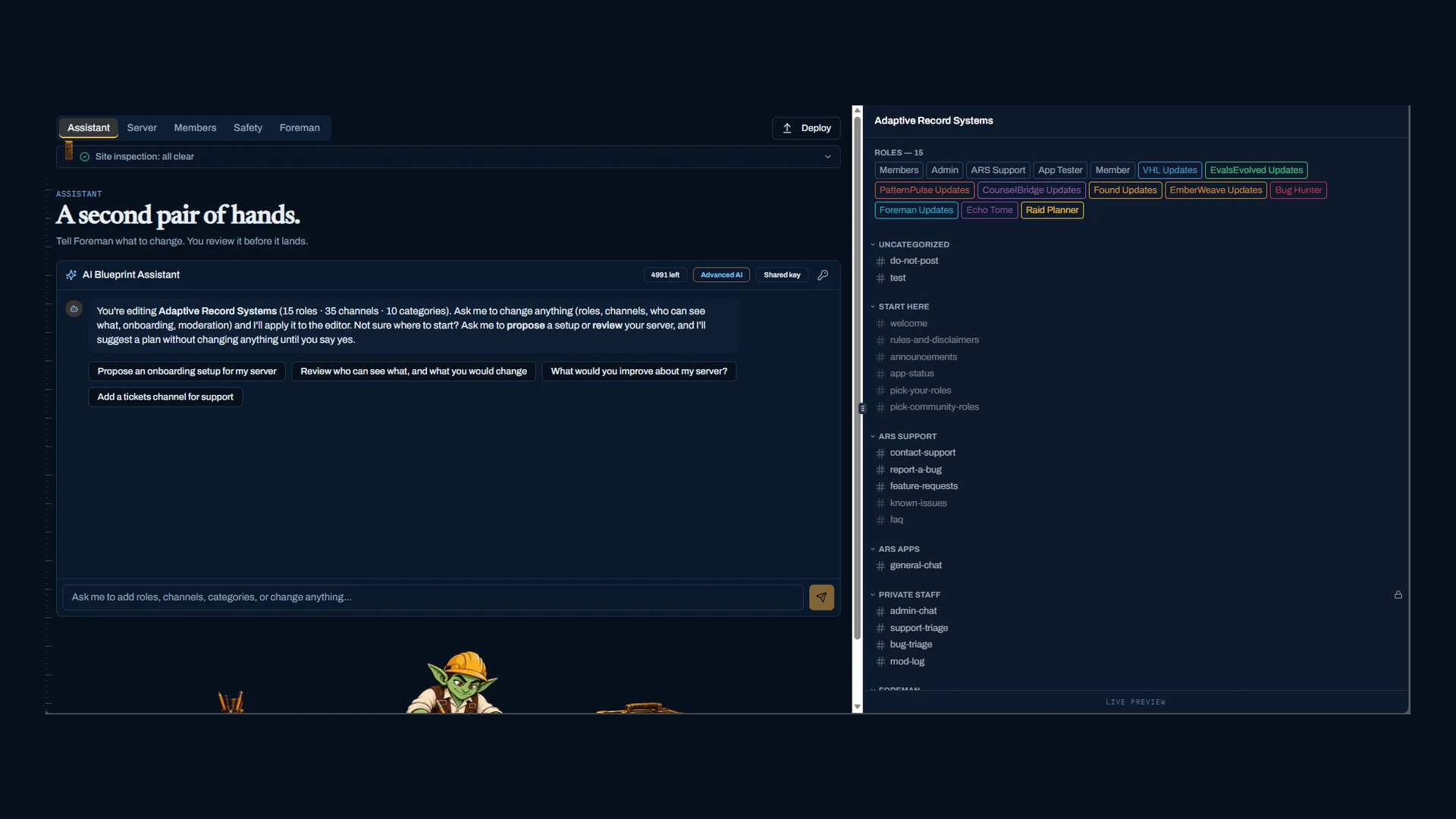Open the Safety tab
The image size is (1456, 819).
tap(248, 128)
